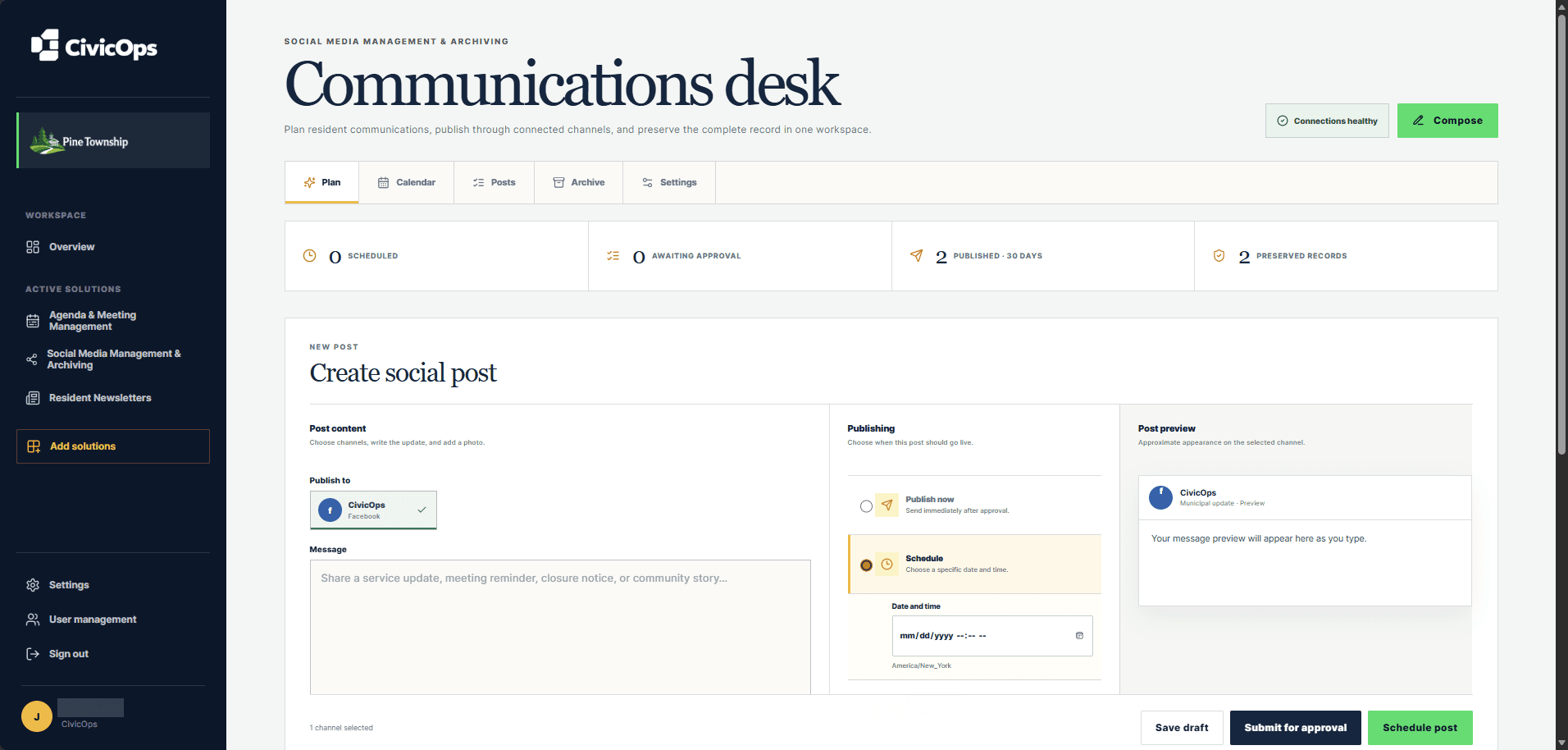Click the Scheduled clock icon
Image resolution: width=1568 pixels, height=750 pixels.
pyautogui.click(x=309, y=256)
